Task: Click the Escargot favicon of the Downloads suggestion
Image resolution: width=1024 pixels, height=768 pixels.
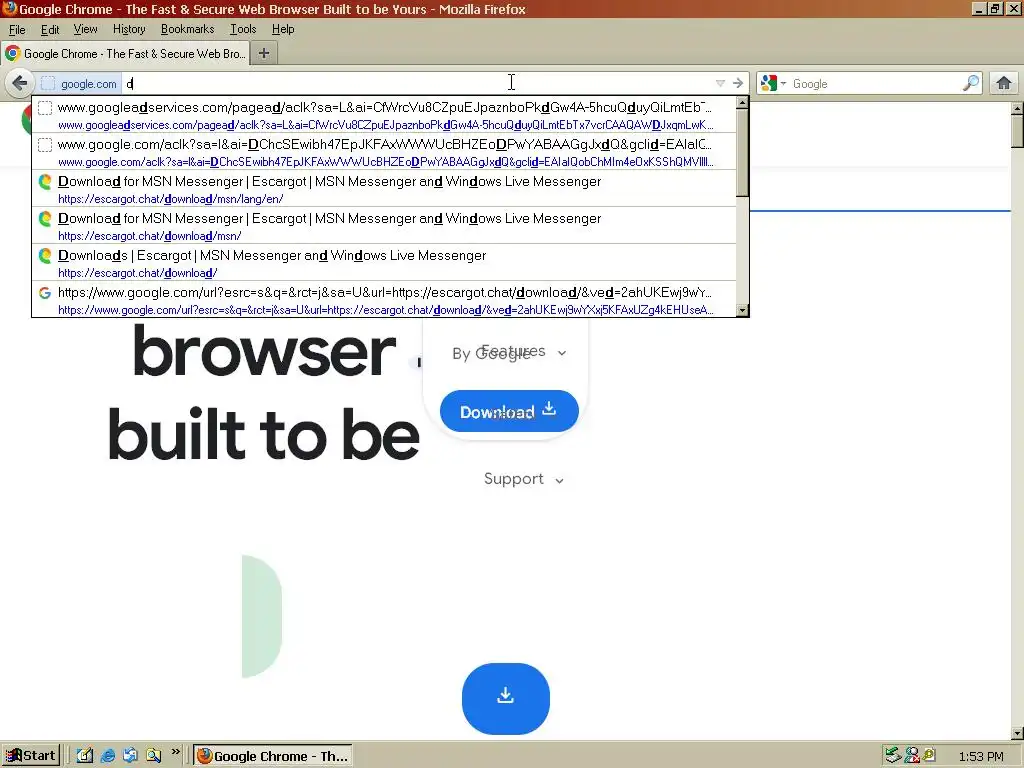Action: click(x=45, y=255)
